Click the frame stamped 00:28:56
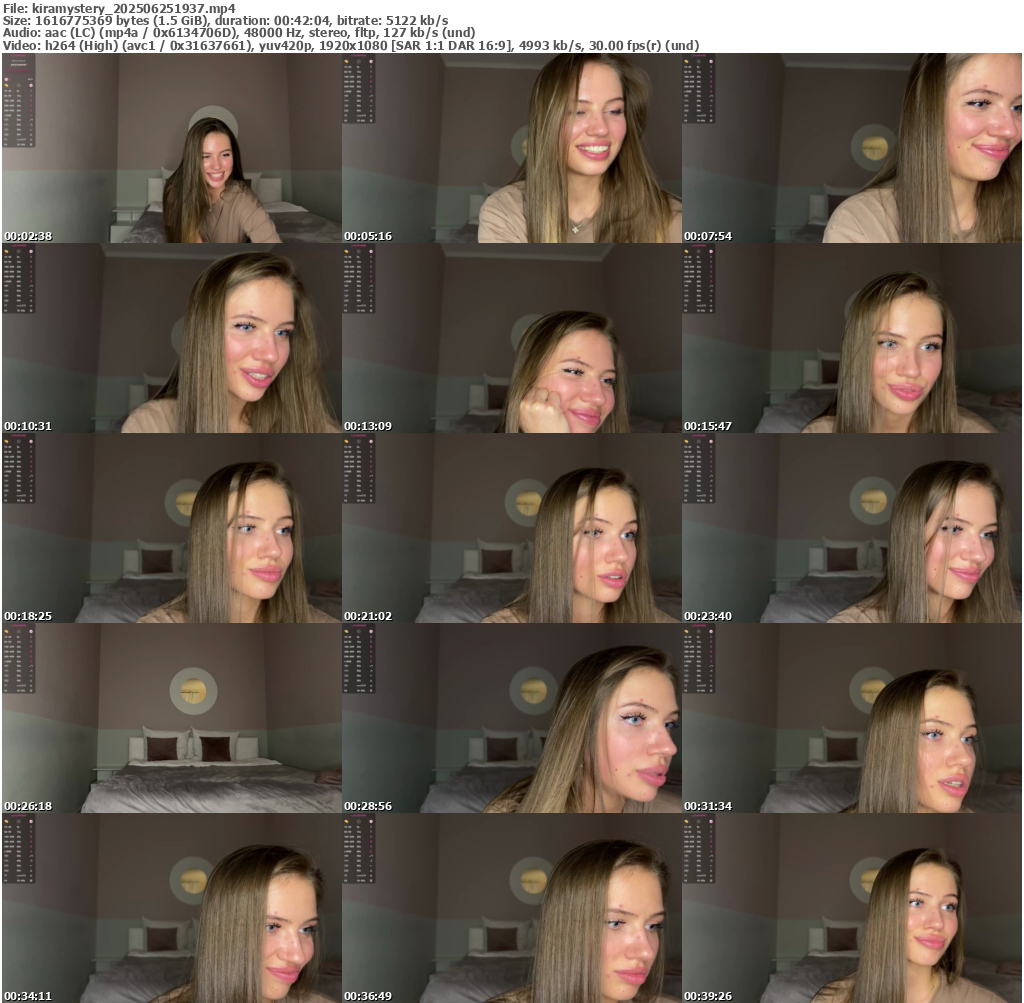Image resolution: width=1024 pixels, height=1003 pixels. pyautogui.click(x=512, y=718)
